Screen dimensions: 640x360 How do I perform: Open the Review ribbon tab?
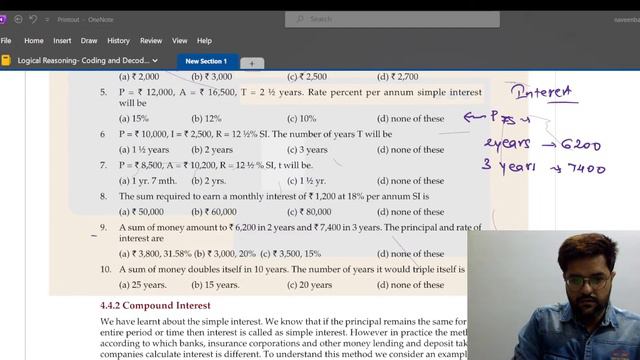(x=151, y=41)
